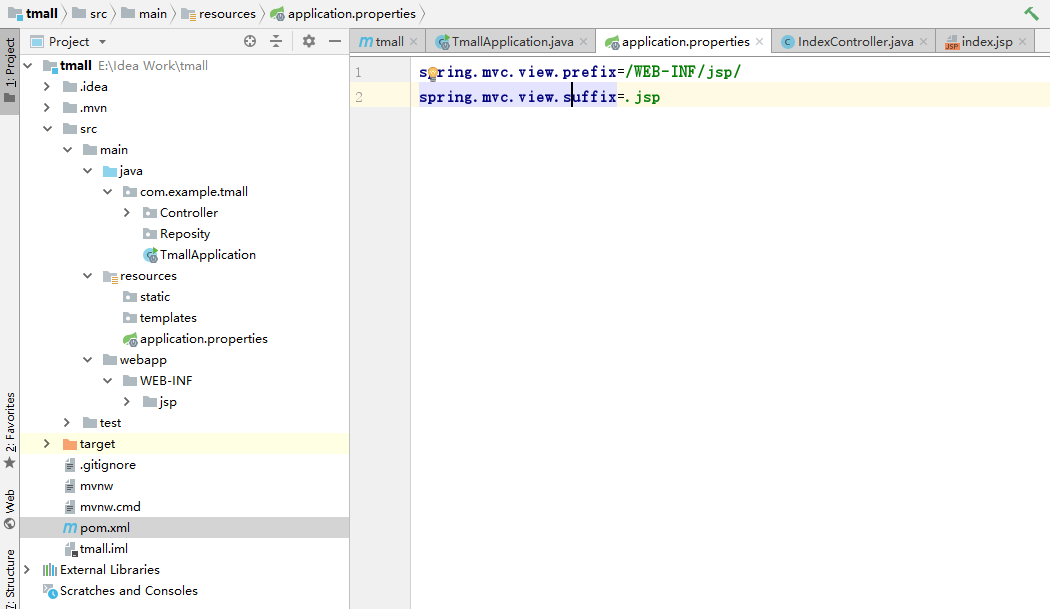The width and height of the screenshot is (1050, 609).
Task: Collapse the resources folder
Action: point(87,275)
